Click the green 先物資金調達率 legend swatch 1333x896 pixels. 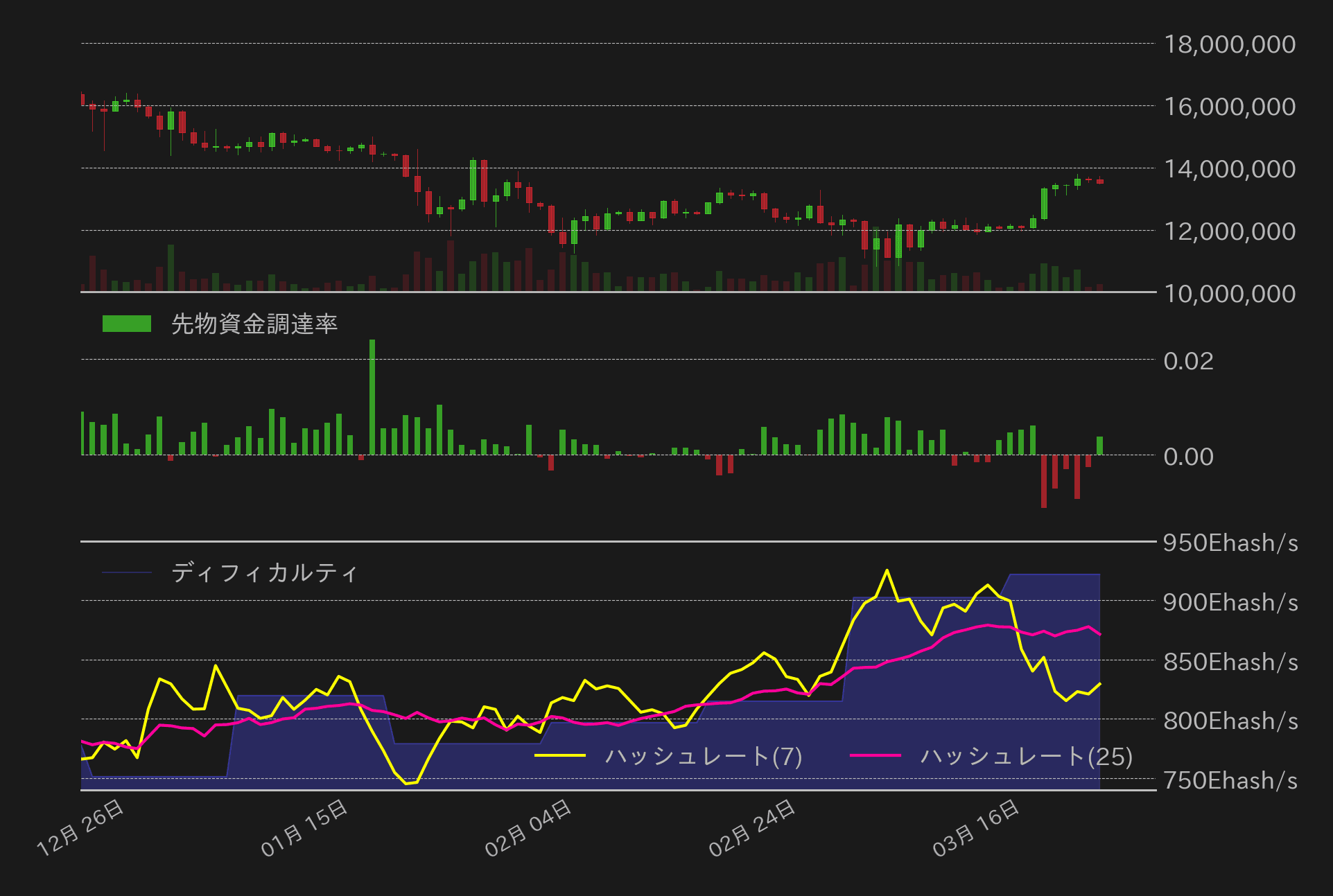(x=126, y=324)
